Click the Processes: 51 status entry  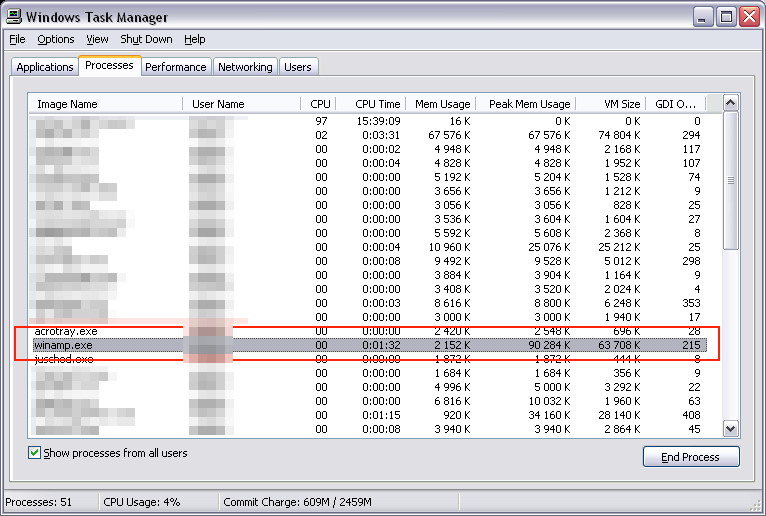coord(39,502)
